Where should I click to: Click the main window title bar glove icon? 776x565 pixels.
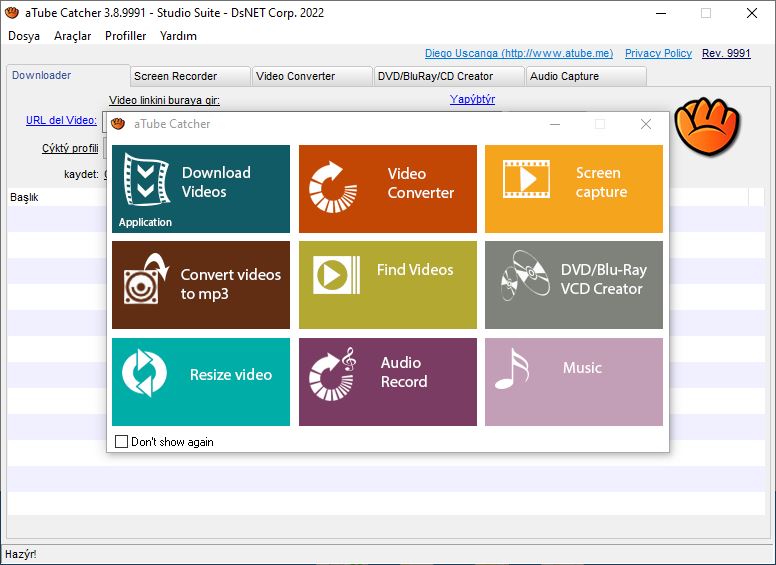point(12,13)
